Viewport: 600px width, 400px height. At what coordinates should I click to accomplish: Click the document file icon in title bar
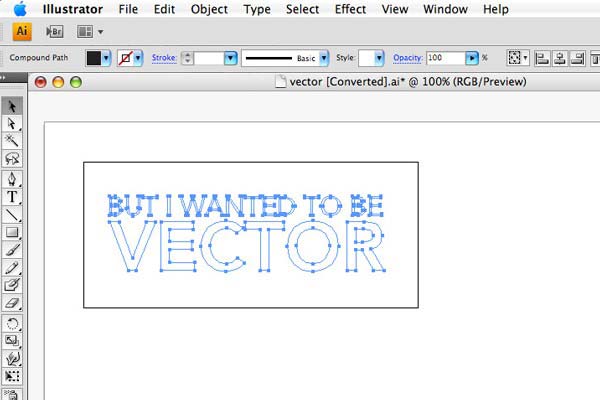pos(280,82)
